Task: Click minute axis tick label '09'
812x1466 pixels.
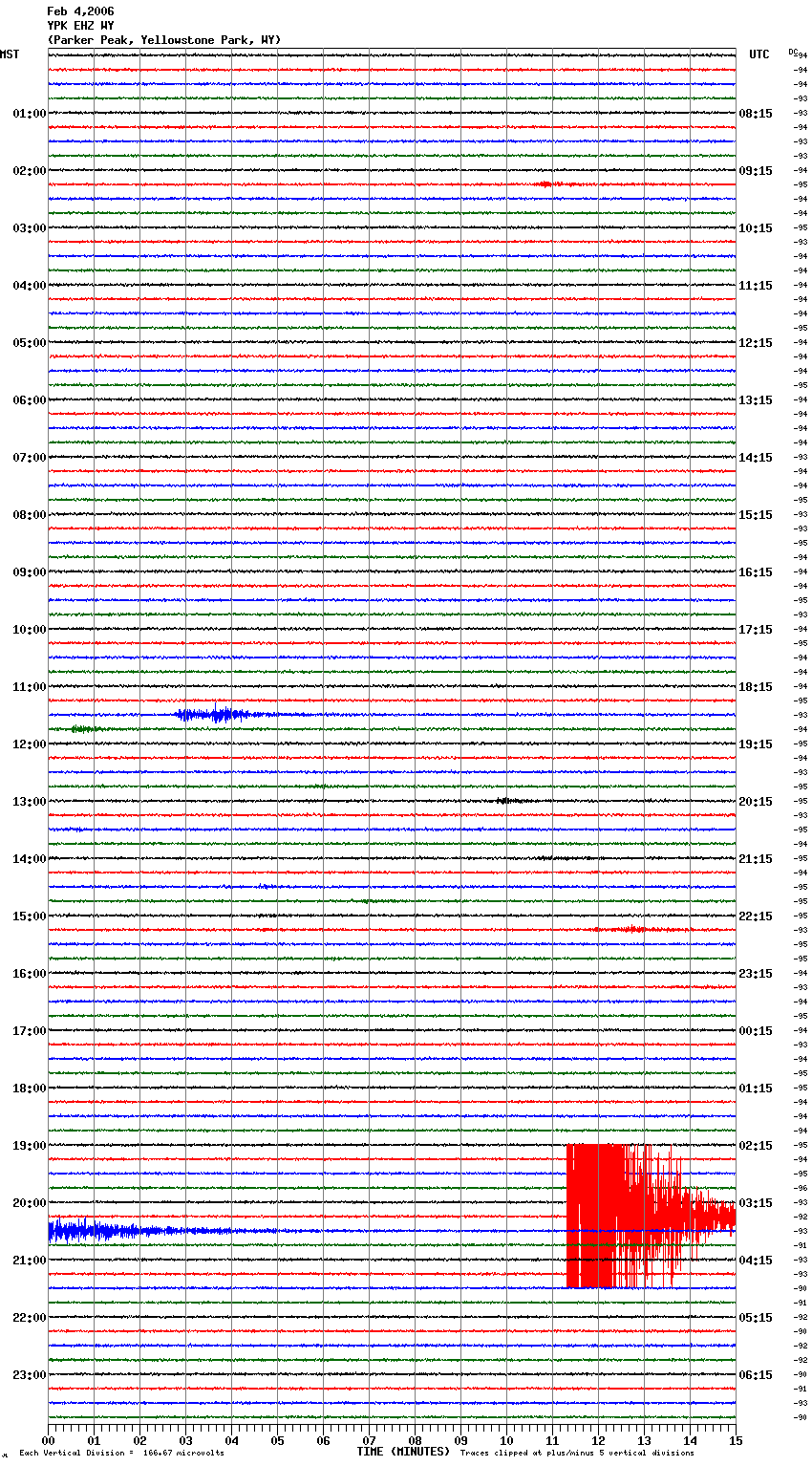Action: (461, 1440)
